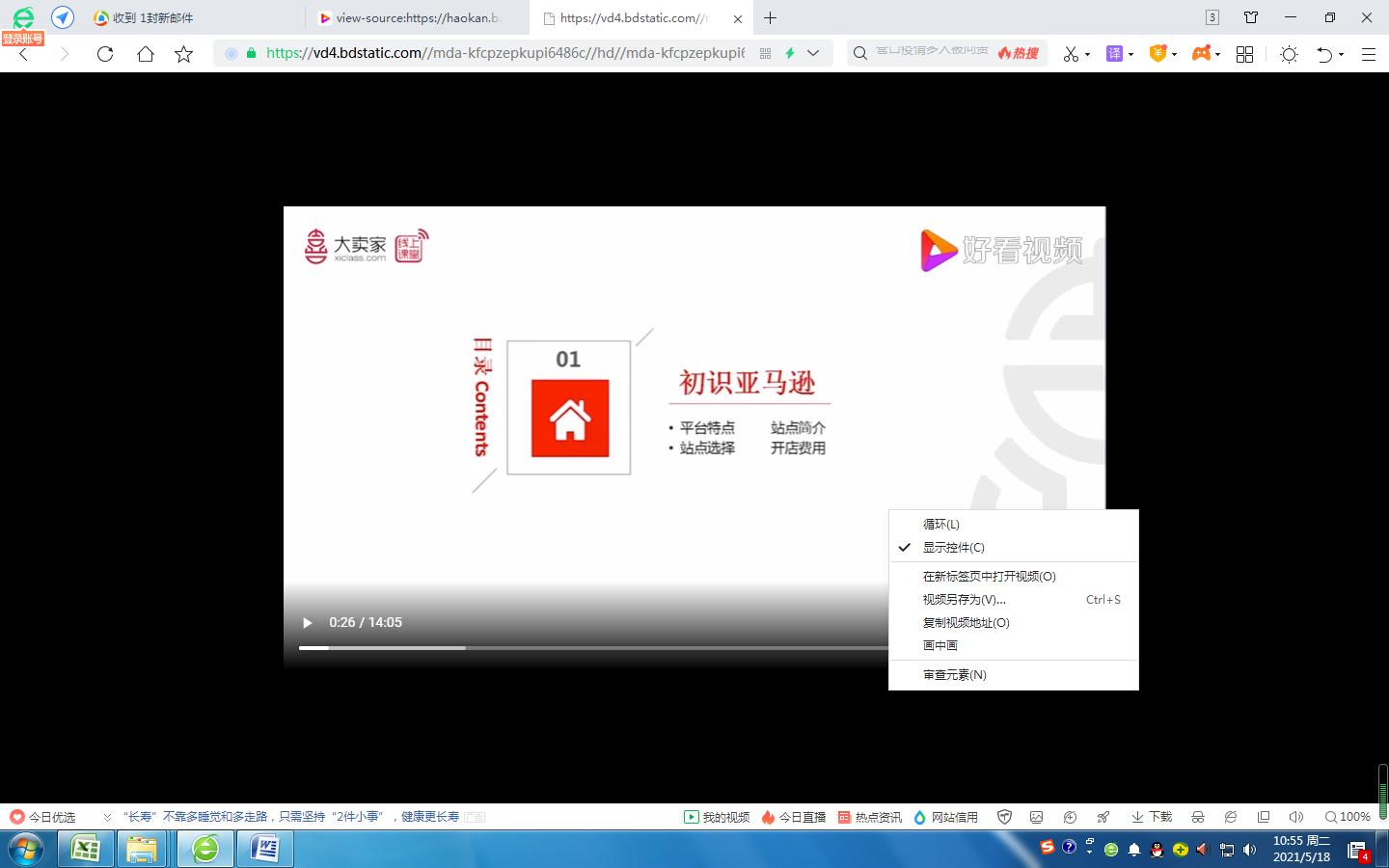This screenshot has height=868, width=1389.
Task: Open the purple translate tool
Action: (x=1114, y=54)
